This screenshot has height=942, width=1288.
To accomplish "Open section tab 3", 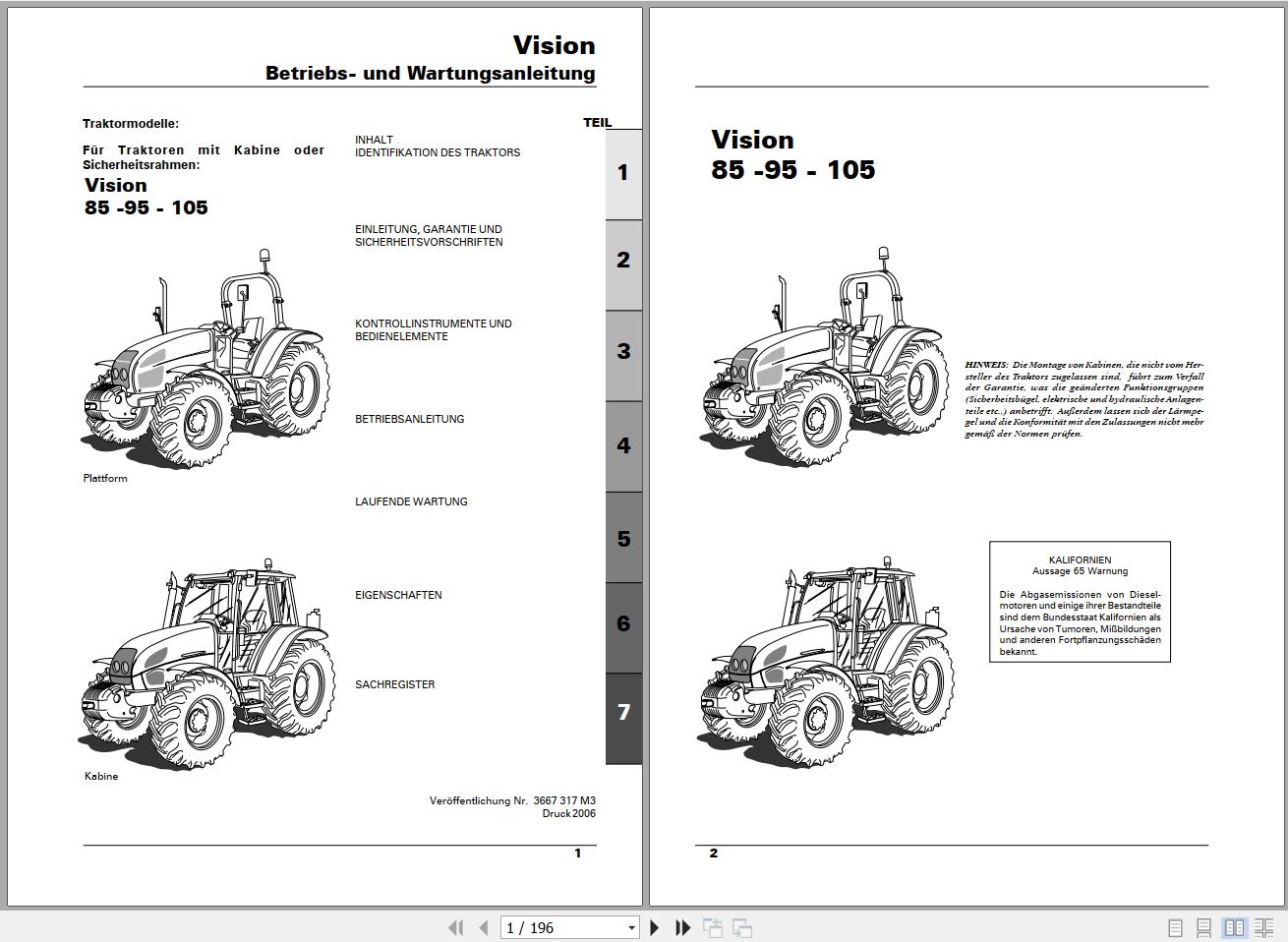I will tap(623, 355).
